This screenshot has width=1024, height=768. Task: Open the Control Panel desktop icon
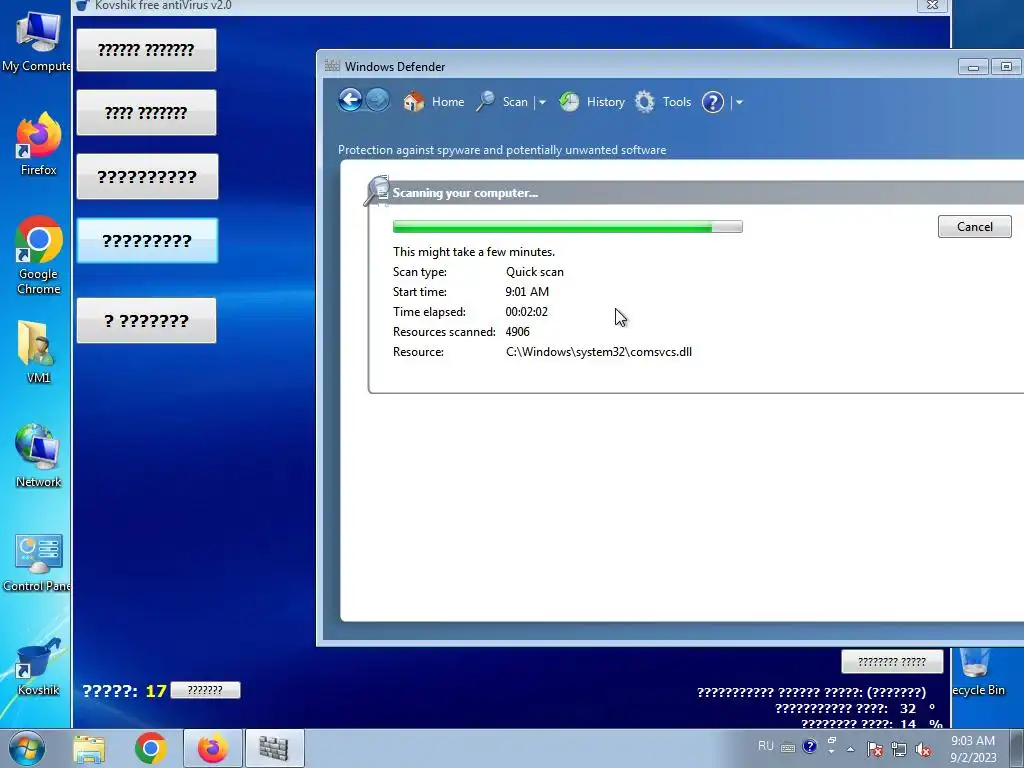(37, 563)
